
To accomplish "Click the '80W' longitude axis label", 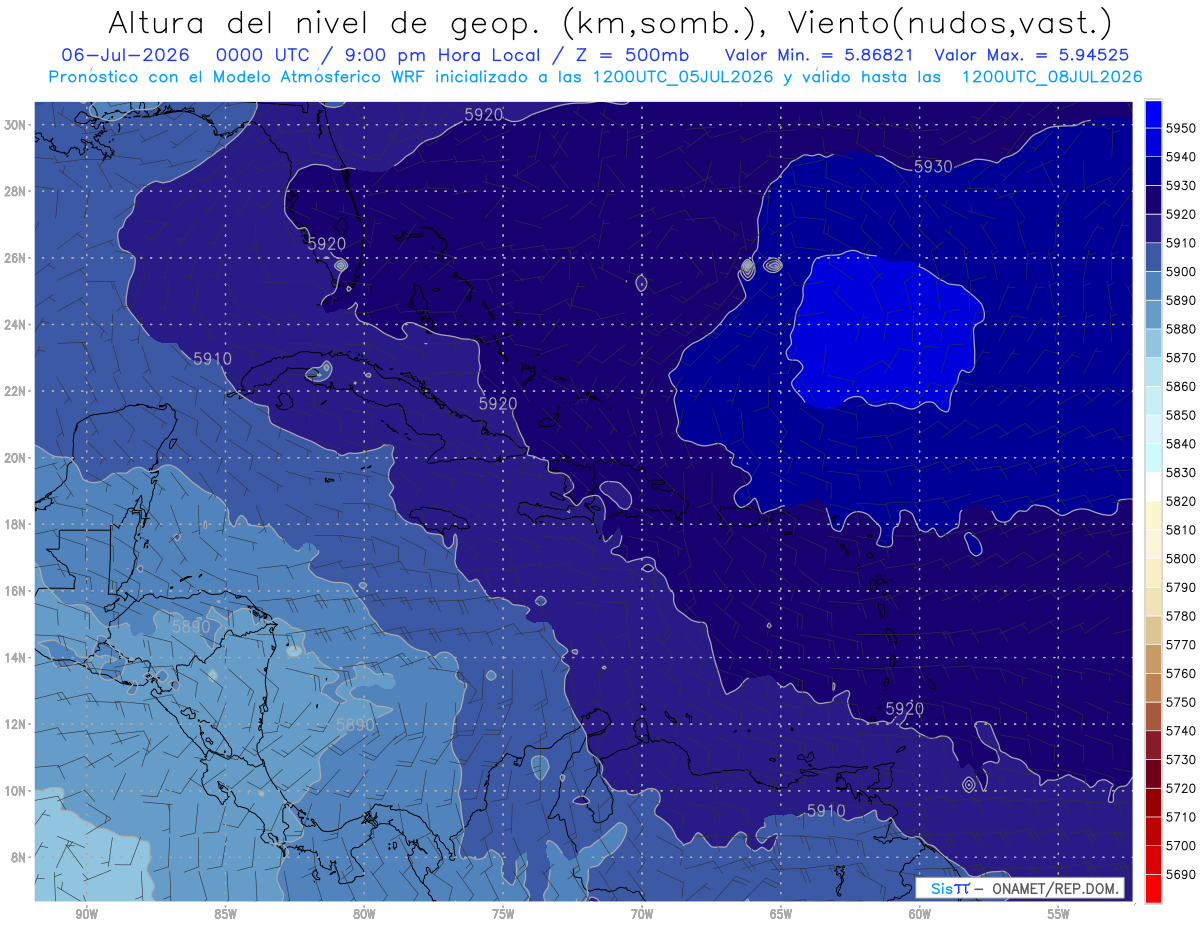I will (x=364, y=914).
